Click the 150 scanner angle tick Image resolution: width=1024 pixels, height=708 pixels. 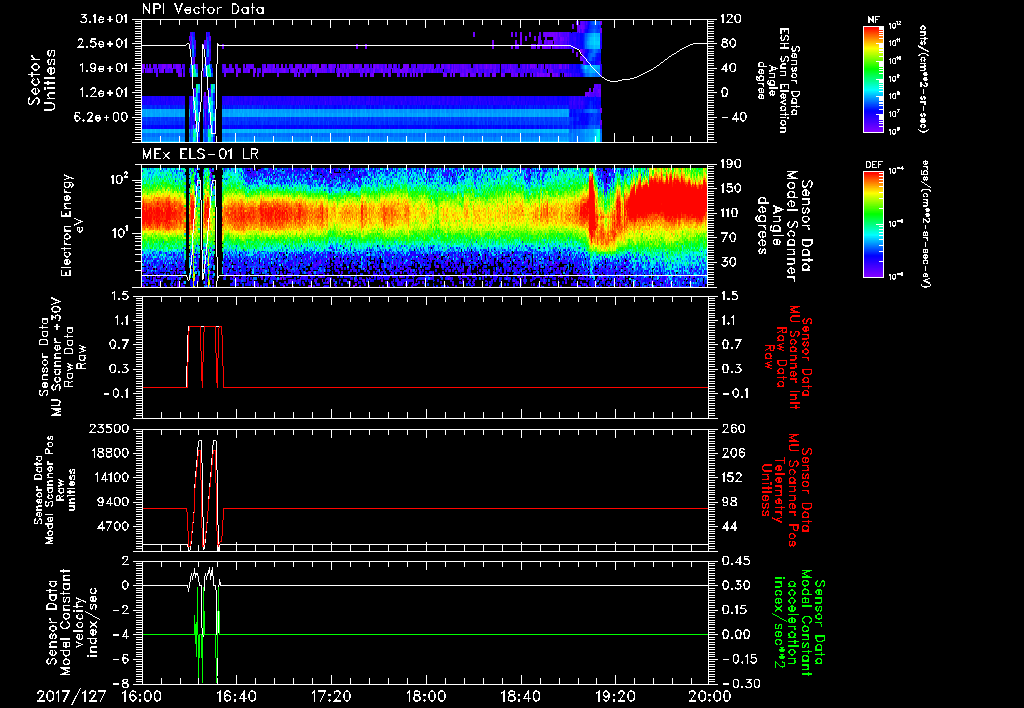[731, 189]
